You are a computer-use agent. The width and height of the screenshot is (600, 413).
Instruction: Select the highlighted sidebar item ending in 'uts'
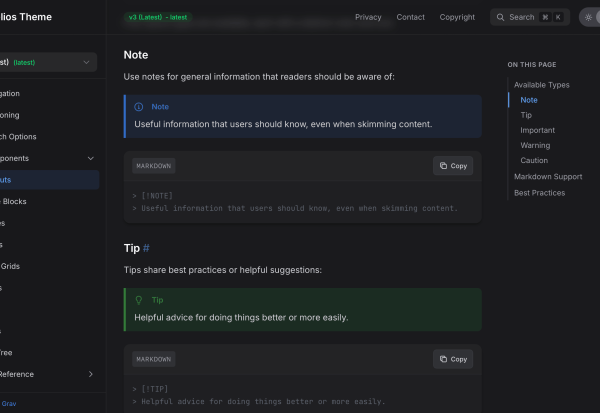click(49, 180)
